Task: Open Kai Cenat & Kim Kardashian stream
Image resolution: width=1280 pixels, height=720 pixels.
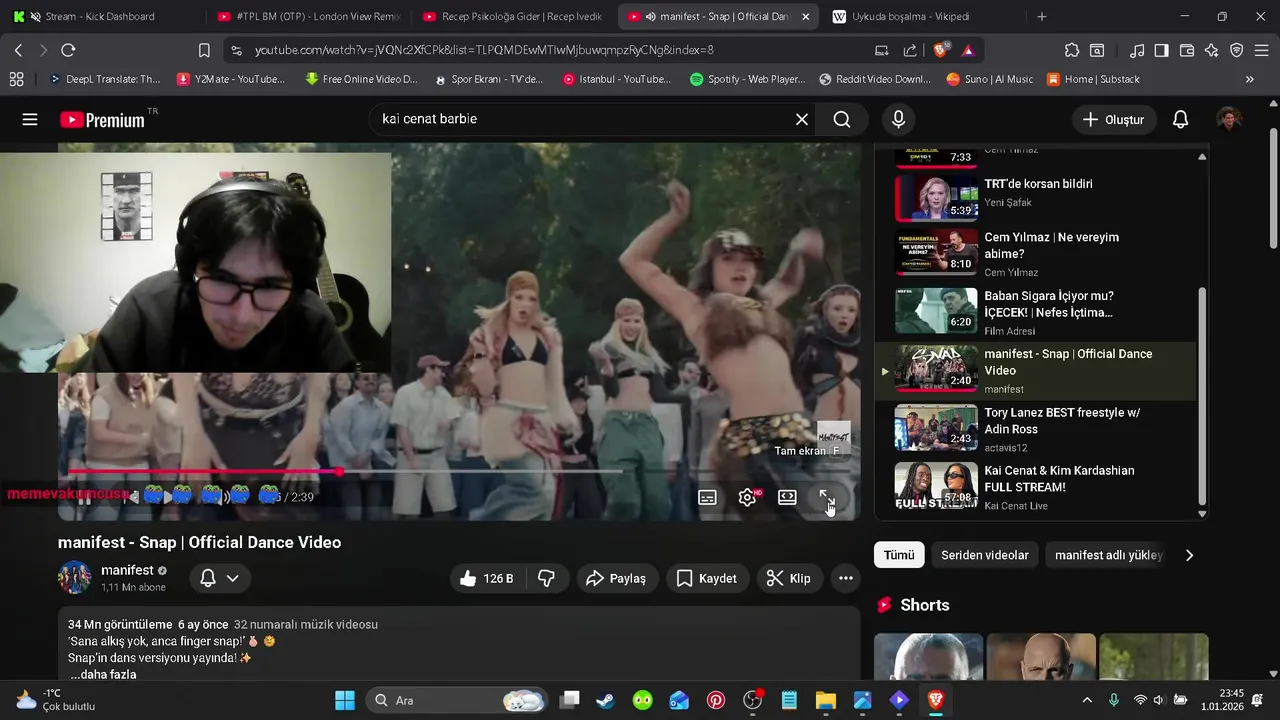Action: (x=1036, y=487)
